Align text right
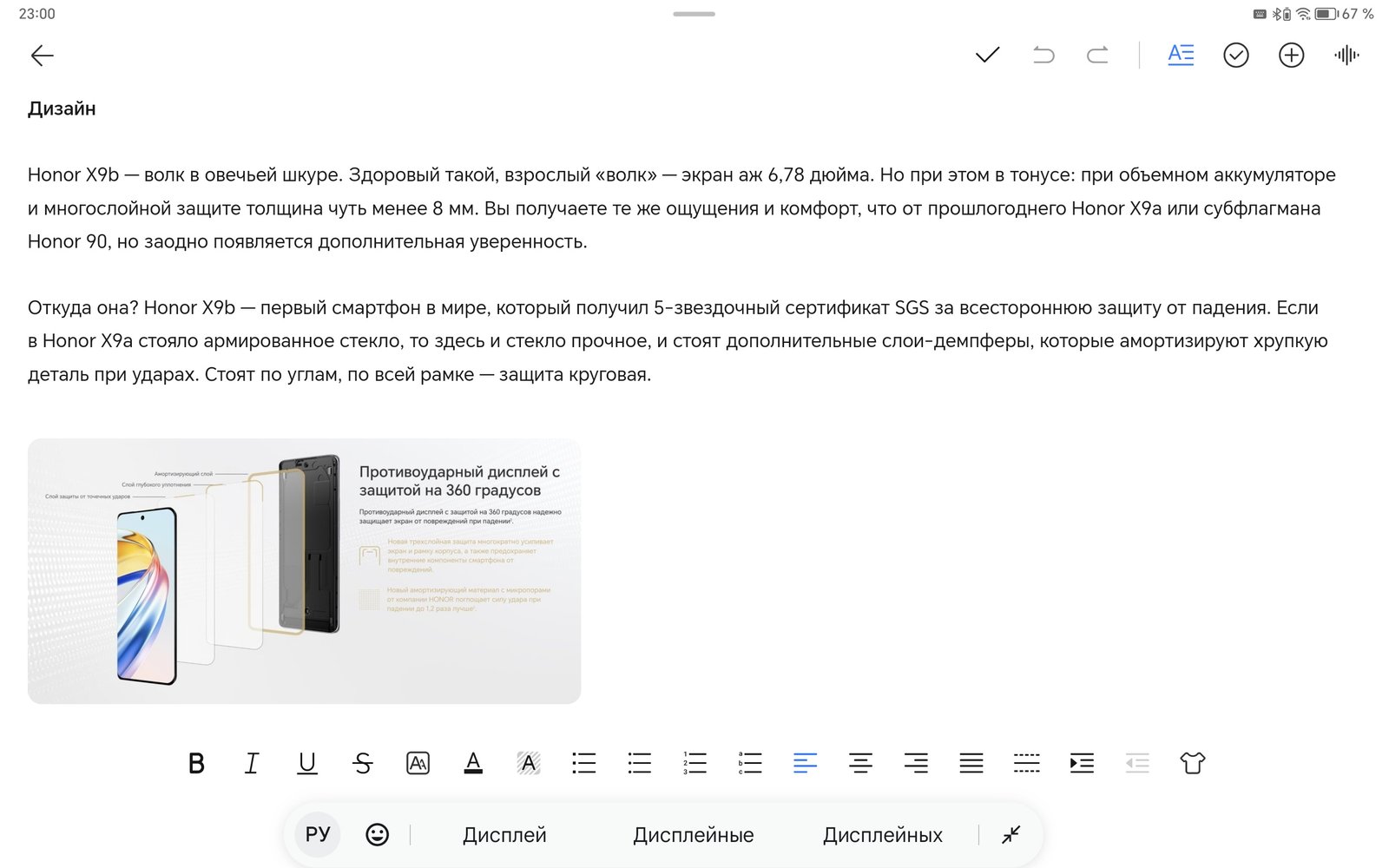 coord(916,763)
